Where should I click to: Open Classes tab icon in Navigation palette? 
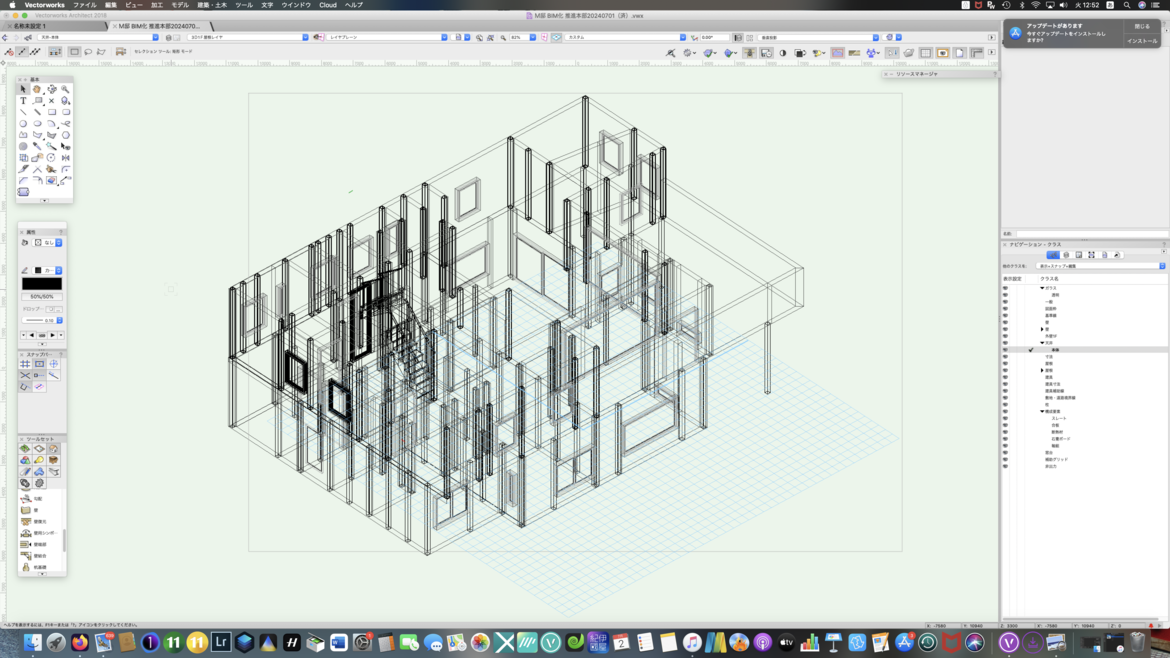click(x=1053, y=255)
